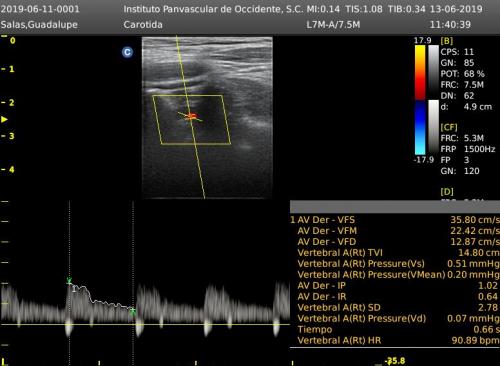Select the red Doppler sample gate
The width and height of the screenshot is (500, 366).
191,116
